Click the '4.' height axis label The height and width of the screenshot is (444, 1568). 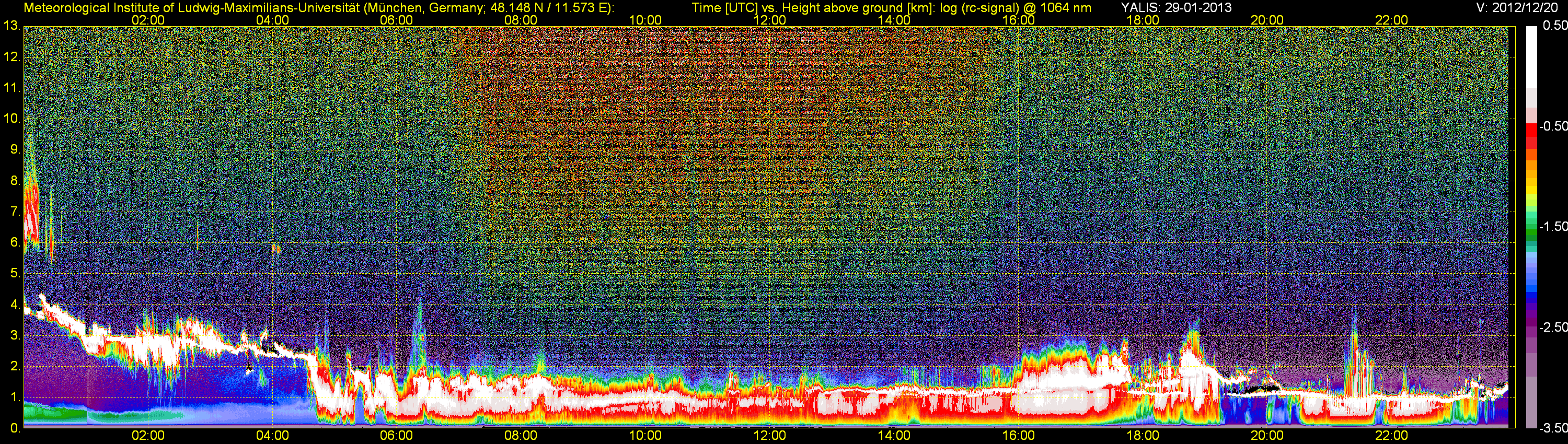15,304
